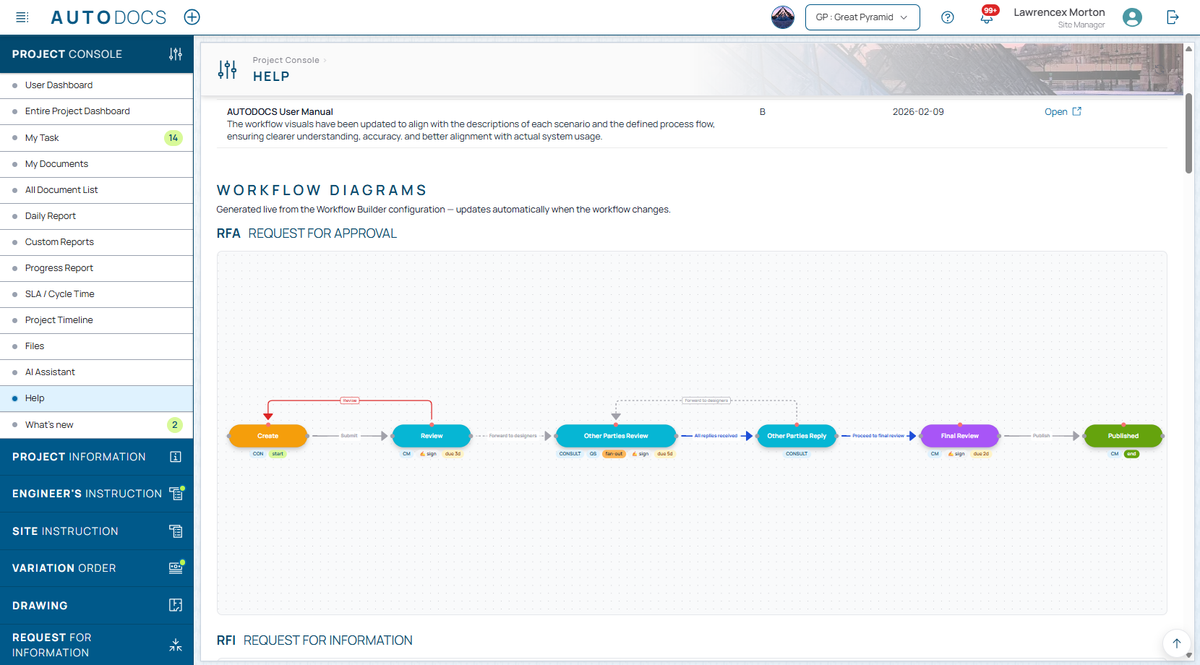Click the scroll-to-top arrow button

[x=1176, y=642]
